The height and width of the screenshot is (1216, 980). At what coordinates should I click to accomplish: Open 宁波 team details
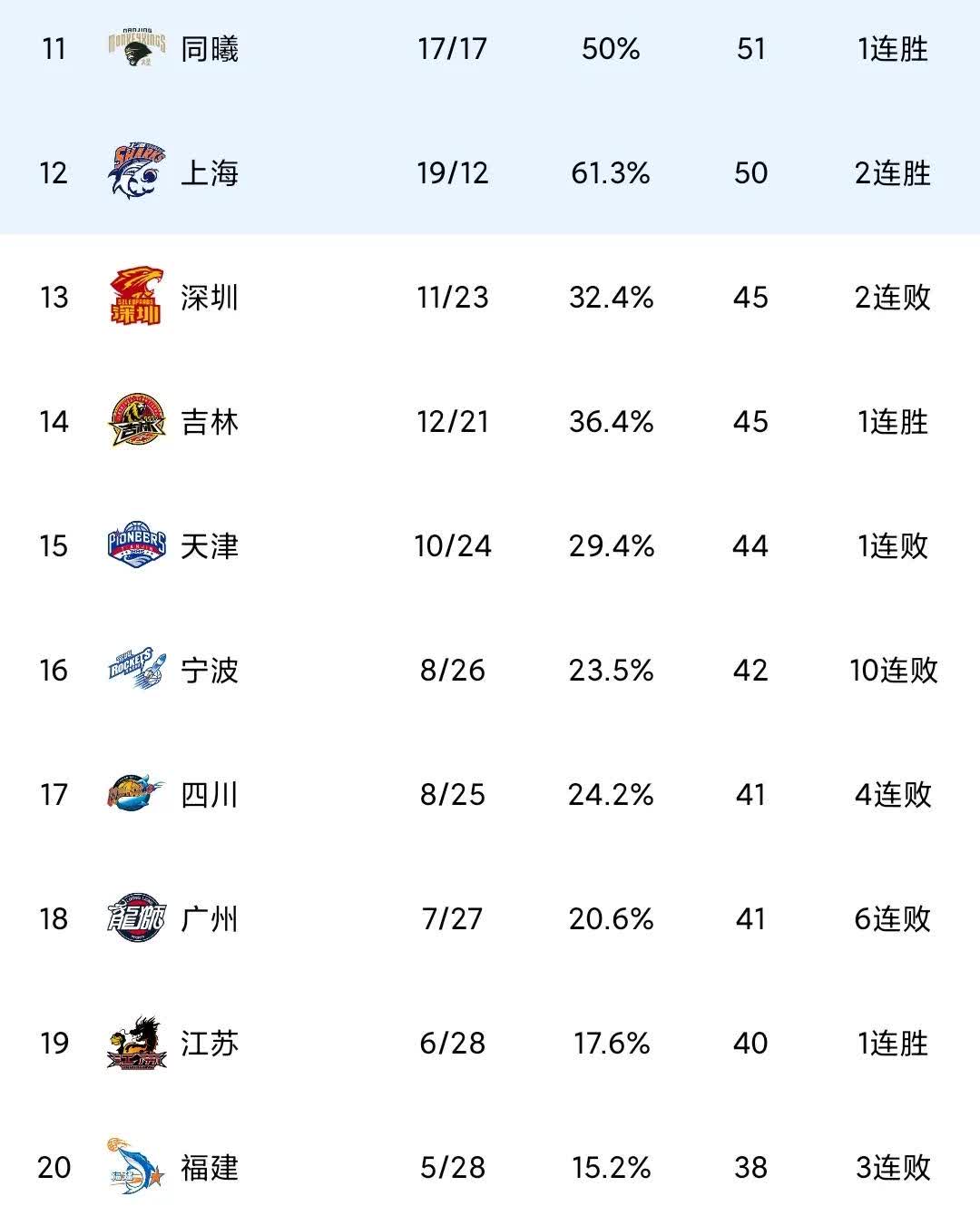pos(210,670)
